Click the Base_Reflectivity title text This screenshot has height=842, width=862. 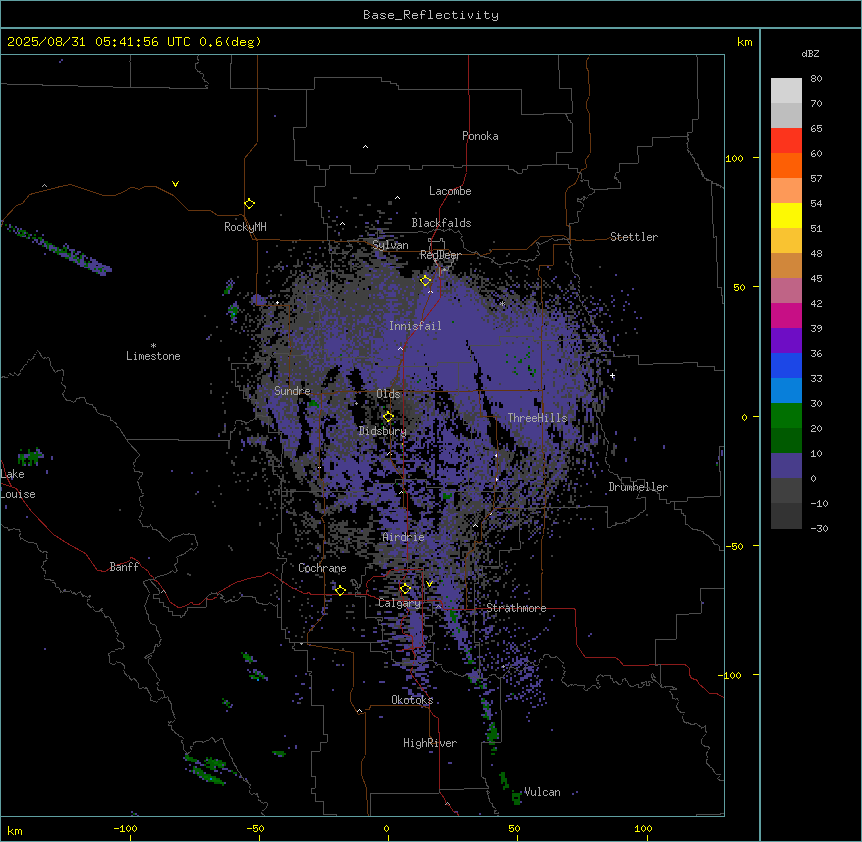(431, 15)
